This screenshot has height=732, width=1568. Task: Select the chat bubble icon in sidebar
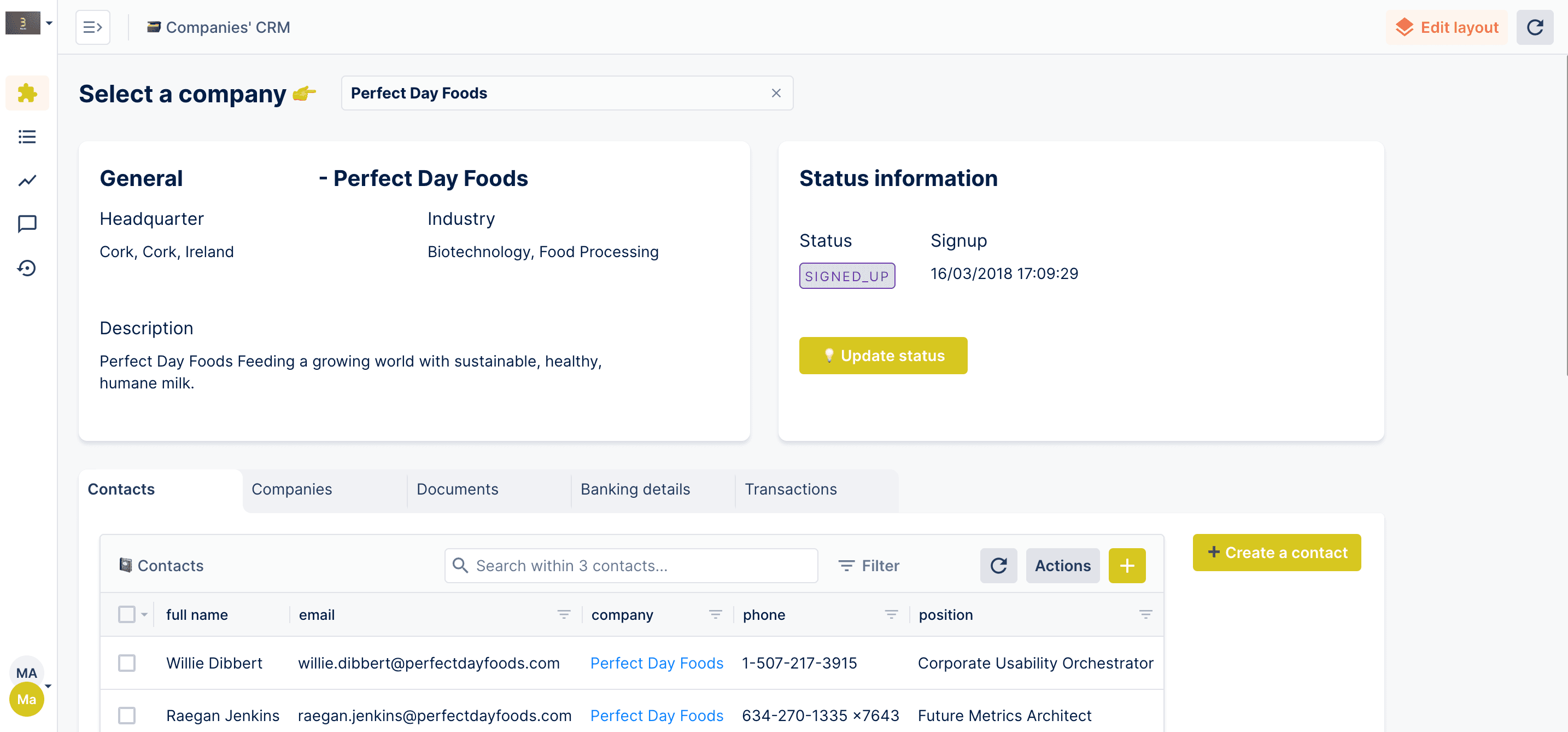27,223
